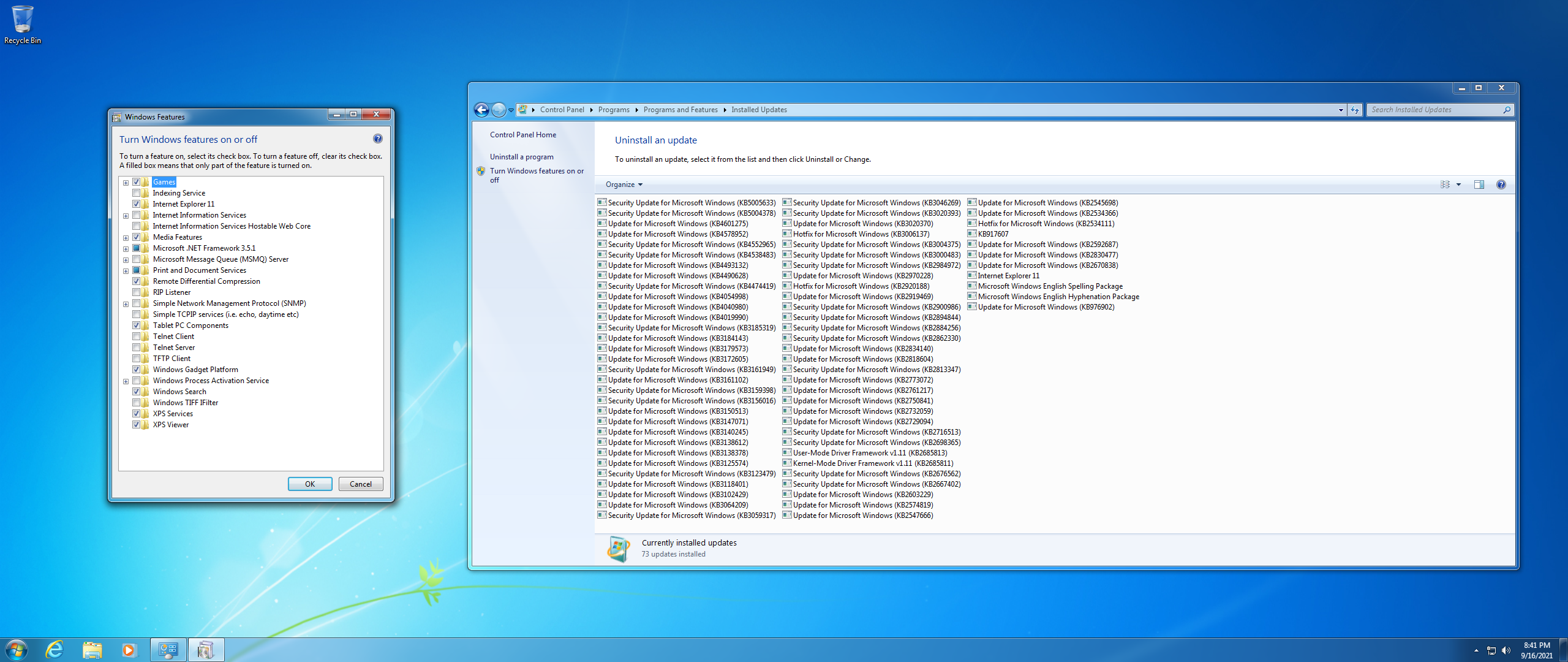Click the volume speaker tray icon
1568x662 pixels.
point(1506,650)
